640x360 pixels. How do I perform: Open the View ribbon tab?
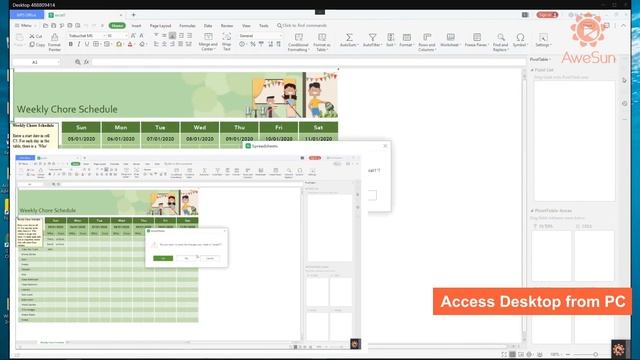pos(246,26)
